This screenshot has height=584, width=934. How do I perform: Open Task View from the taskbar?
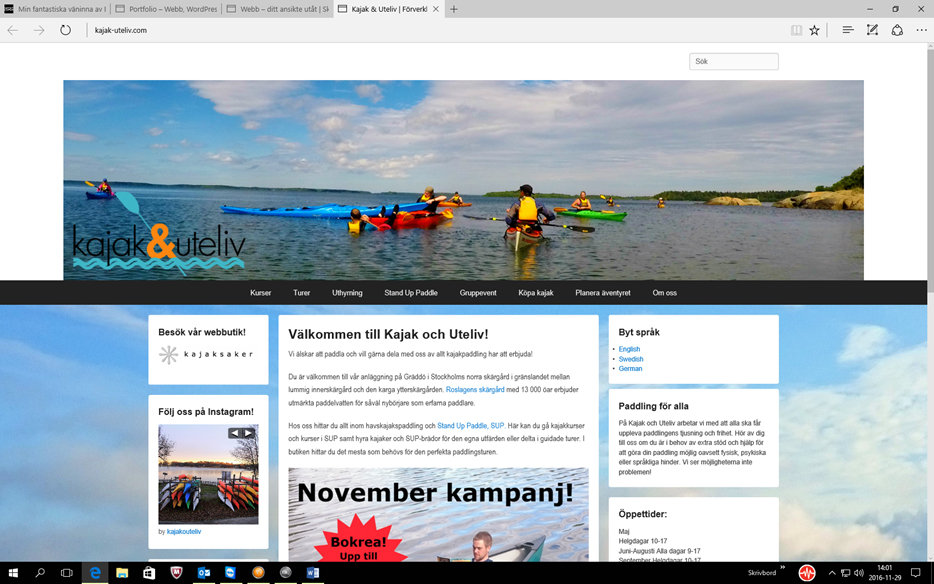pos(67,573)
